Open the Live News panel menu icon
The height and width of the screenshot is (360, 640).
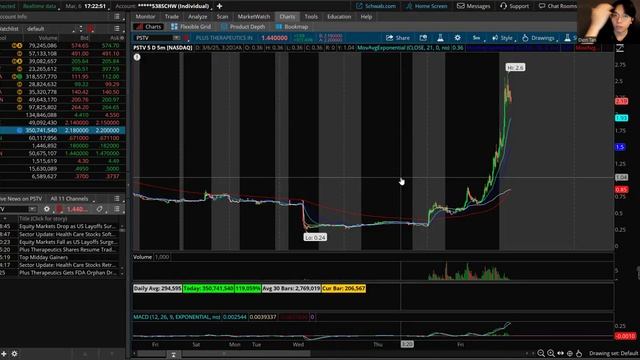(x=117, y=199)
